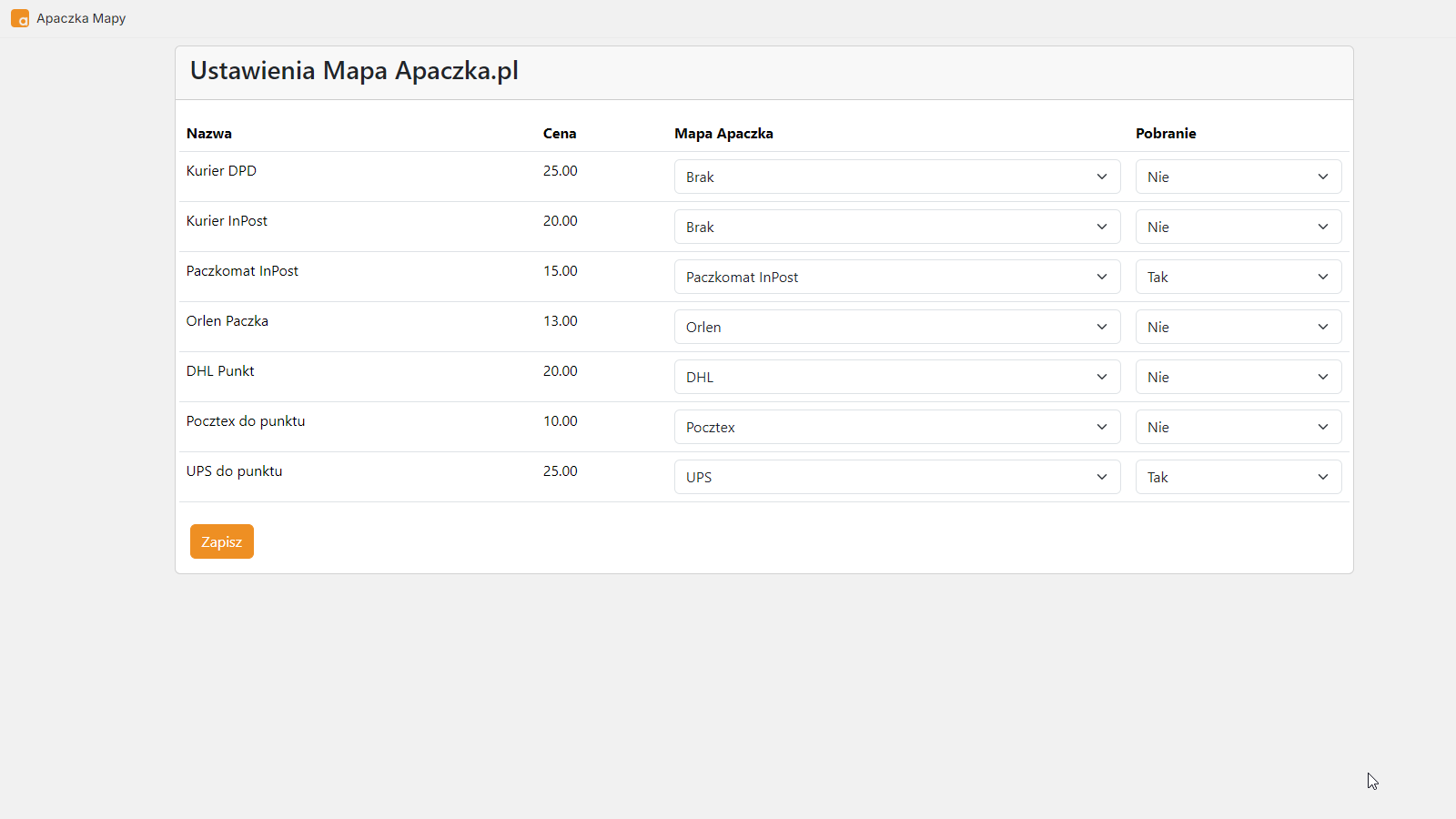Screen dimensions: 1456x819
Task: Open Pobranie dropdown for UPS do punktu
Action: [1239, 477]
